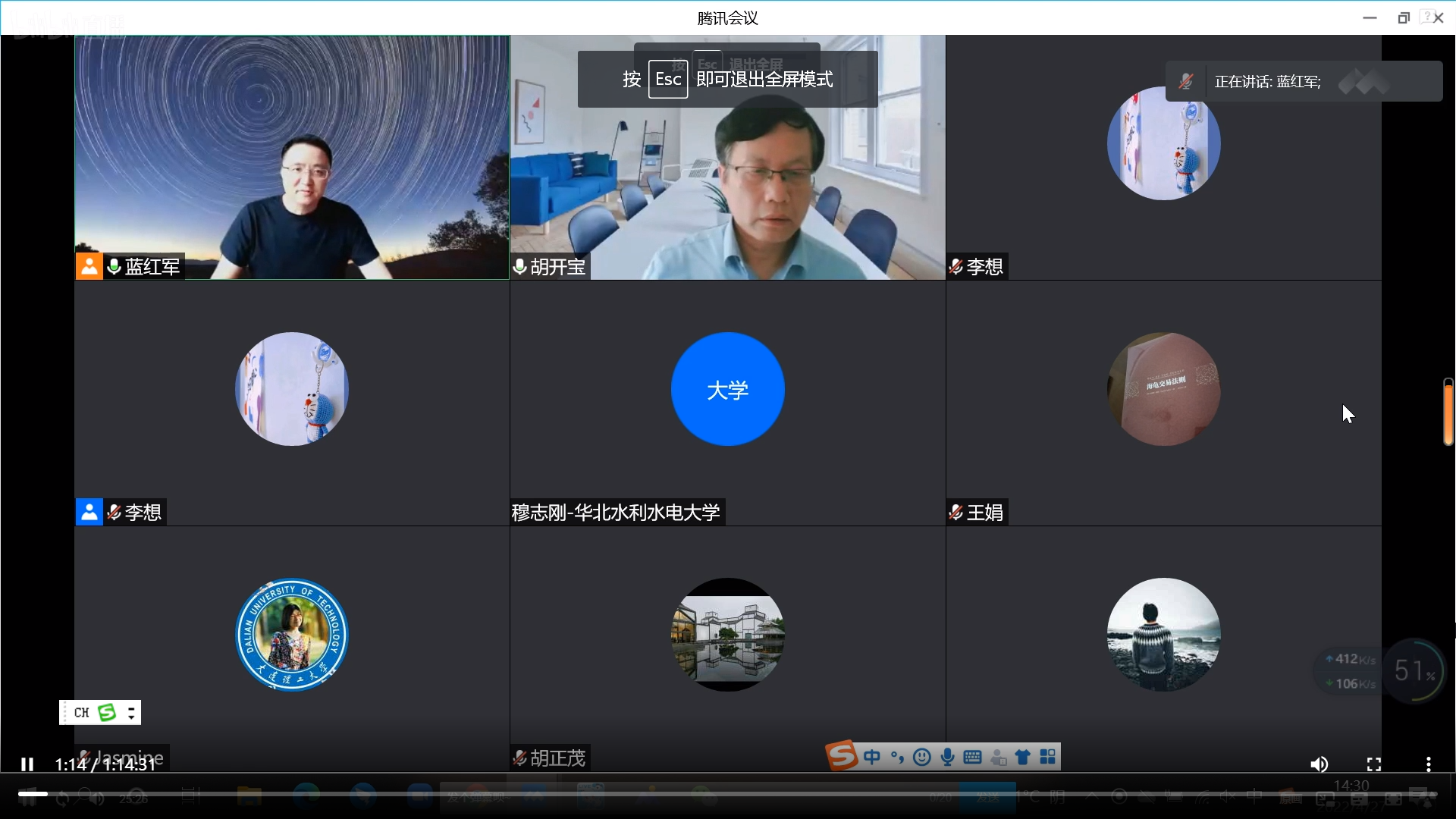
Task: Open Sogou toolbox grid icon
Action: 1048,757
